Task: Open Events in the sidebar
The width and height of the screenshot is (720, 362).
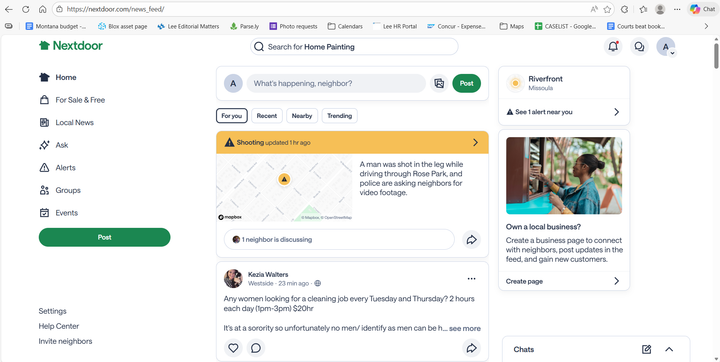Action: pyautogui.click(x=58, y=213)
